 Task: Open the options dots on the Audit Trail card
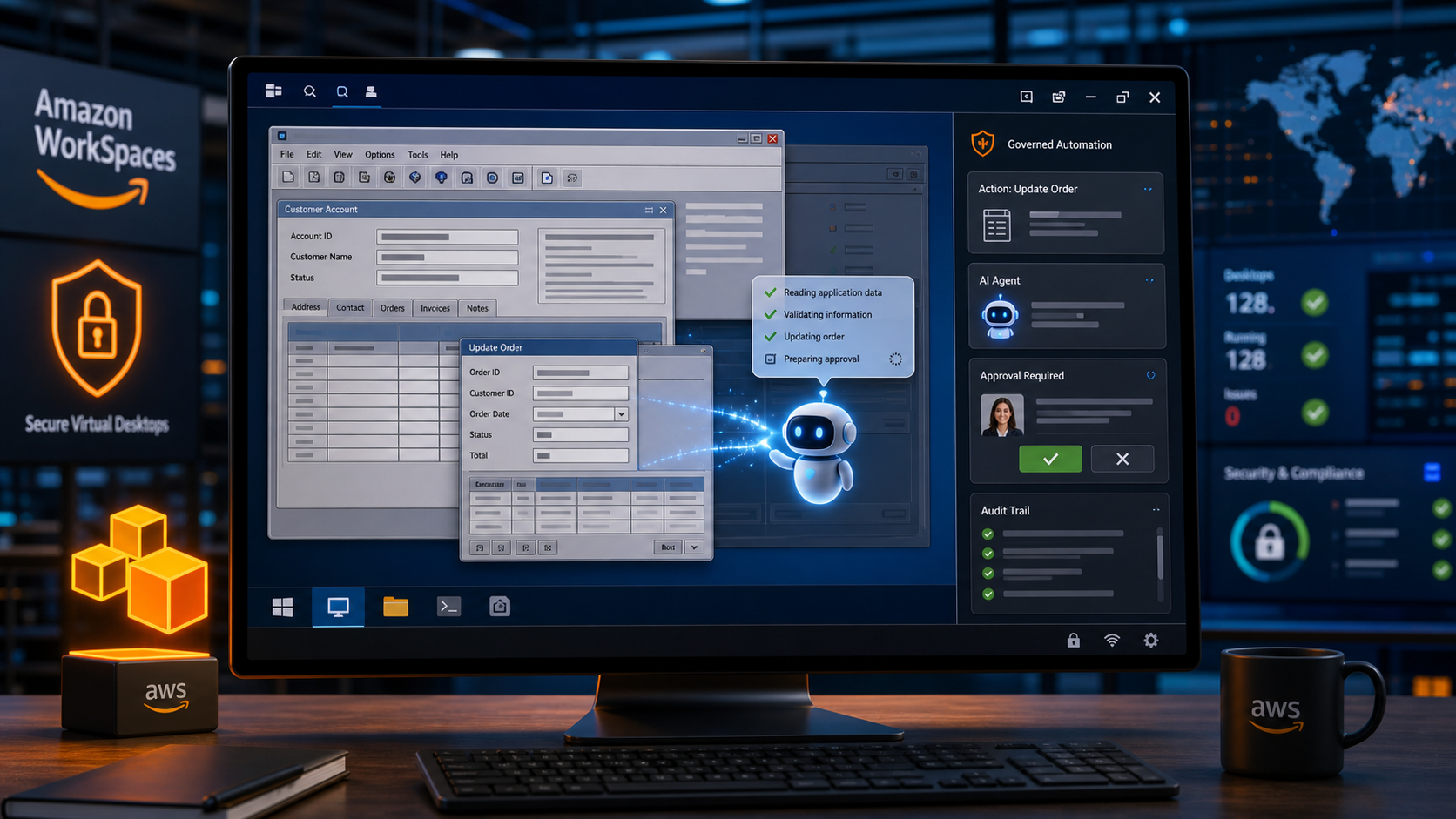point(1156,510)
